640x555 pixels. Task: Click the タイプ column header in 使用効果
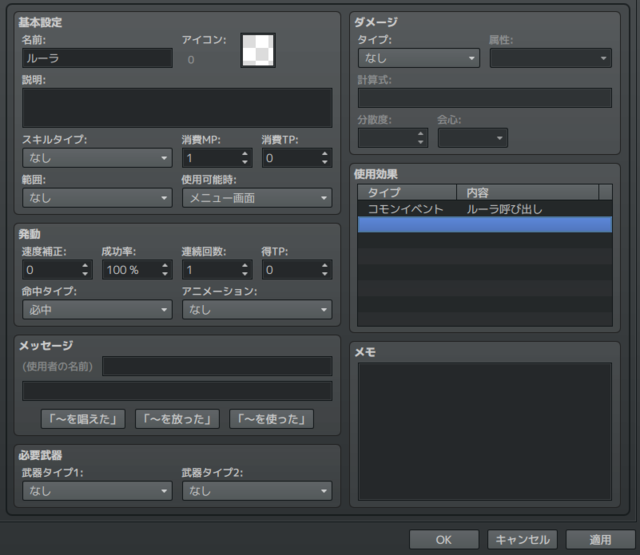click(407, 192)
